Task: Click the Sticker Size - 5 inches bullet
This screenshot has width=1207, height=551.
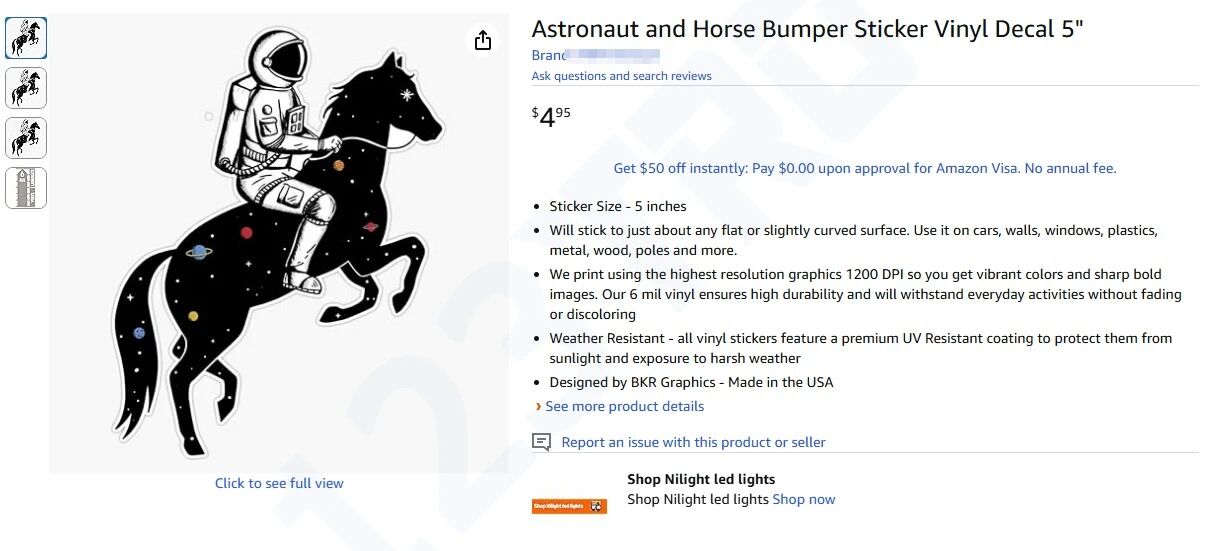Action: click(x=617, y=206)
